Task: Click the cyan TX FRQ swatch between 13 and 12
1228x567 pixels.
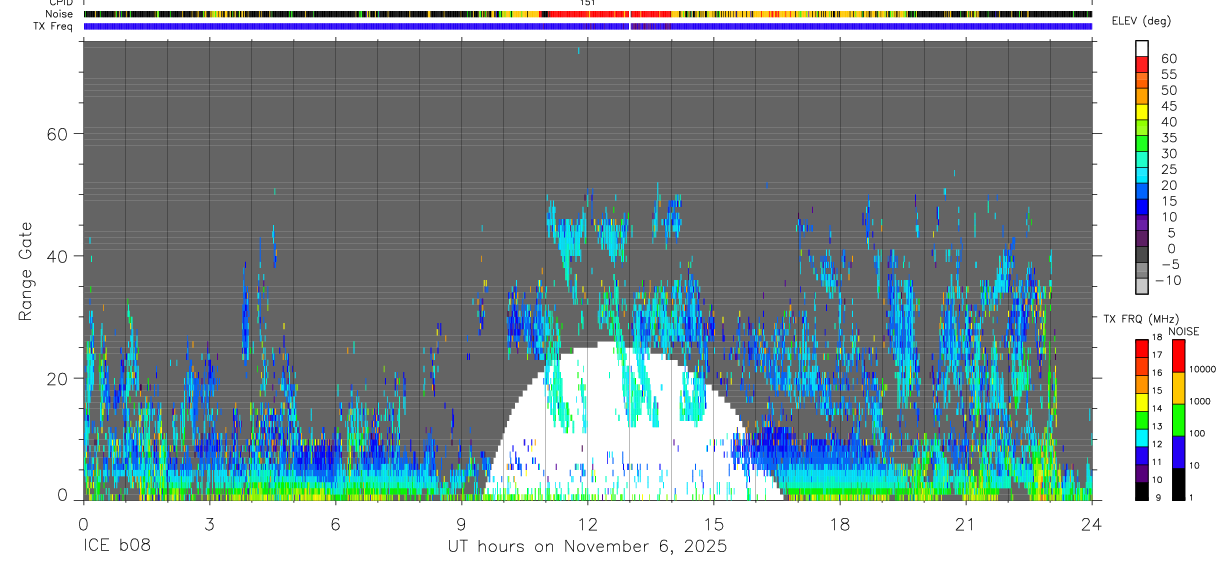Action: pyautogui.click(x=1142, y=437)
